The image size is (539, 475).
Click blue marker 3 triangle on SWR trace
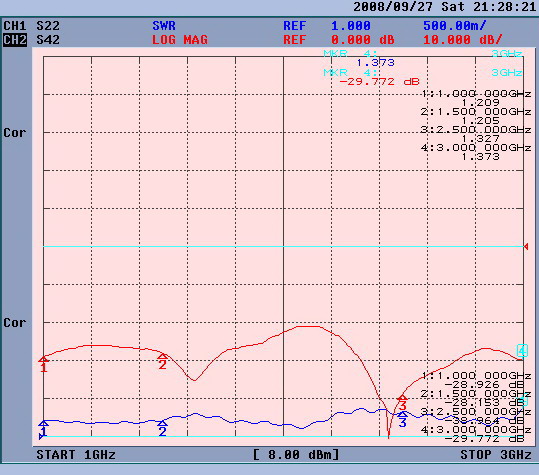(403, 414)
